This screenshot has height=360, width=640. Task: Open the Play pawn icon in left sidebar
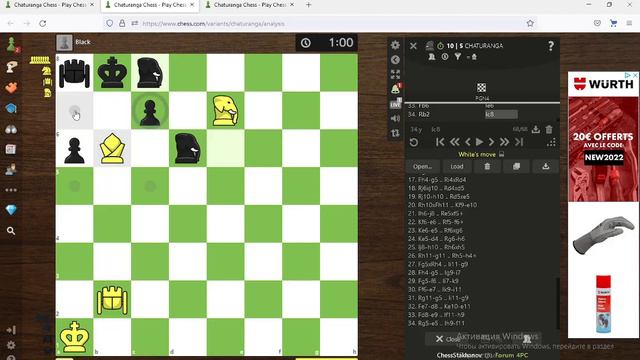[x=11, y=44]
